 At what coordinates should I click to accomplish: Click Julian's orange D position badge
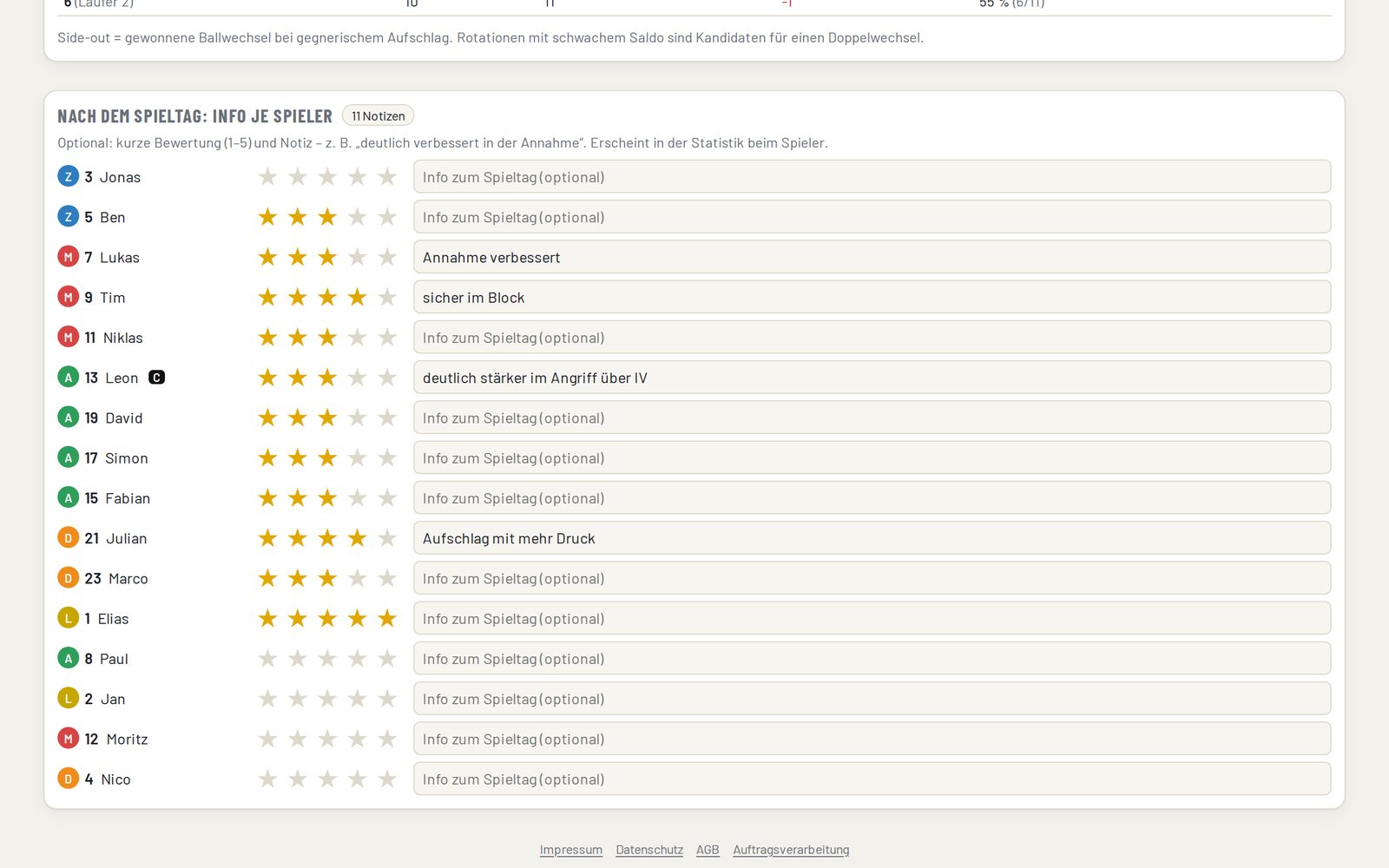(x=69, y=538)
